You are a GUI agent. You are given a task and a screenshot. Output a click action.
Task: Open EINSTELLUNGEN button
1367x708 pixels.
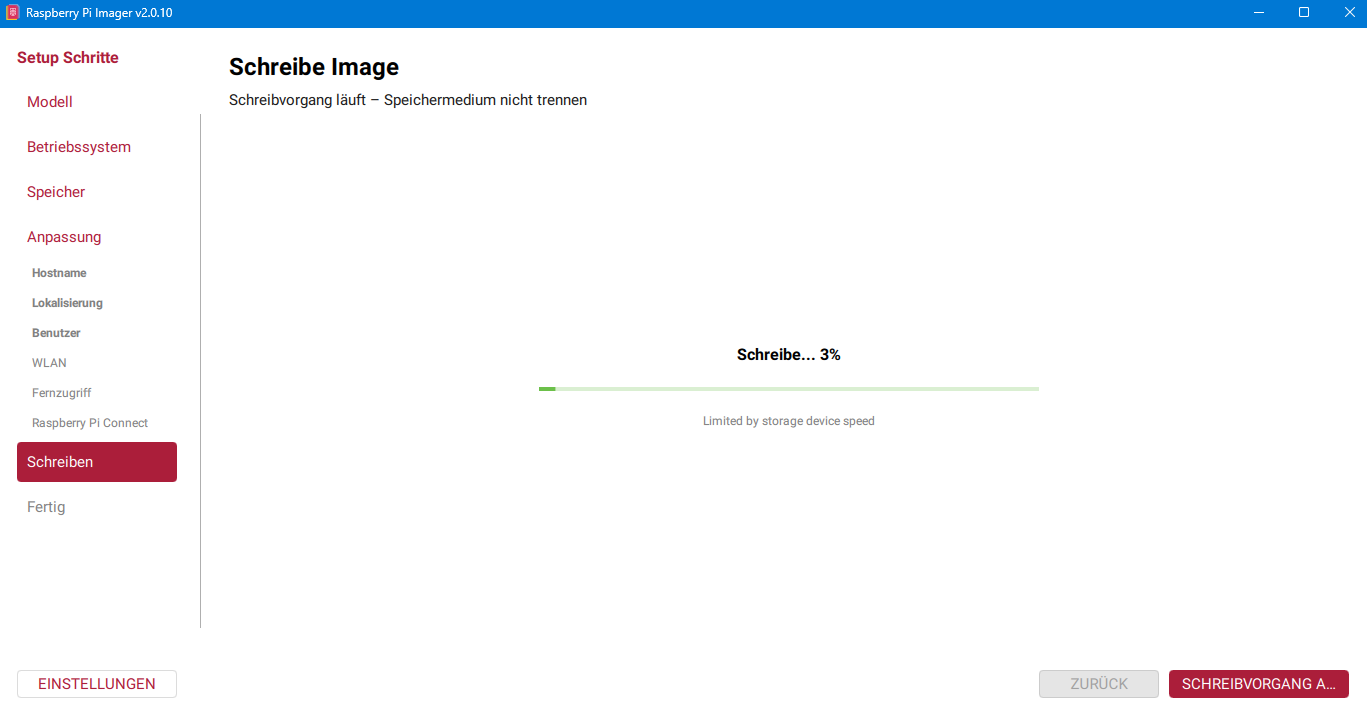click(x=97, y=684)
